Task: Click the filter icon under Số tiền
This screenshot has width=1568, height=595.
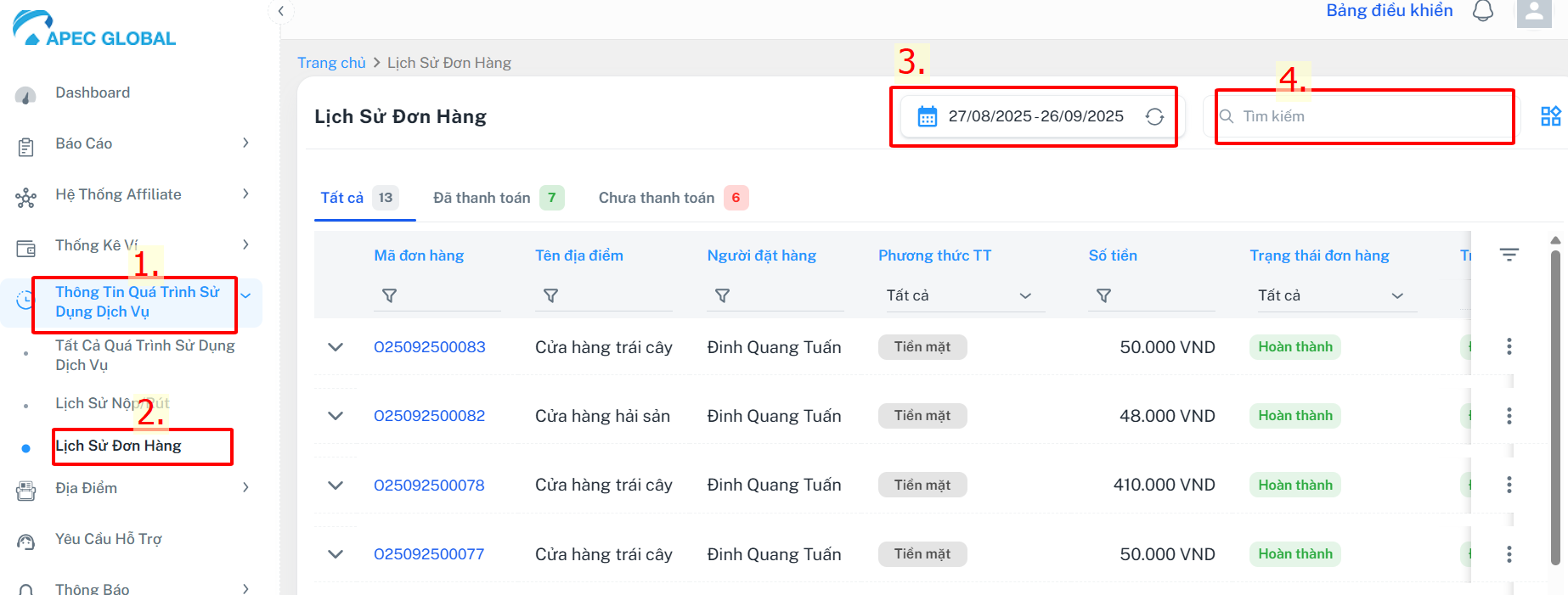Action: [1103, 295]
